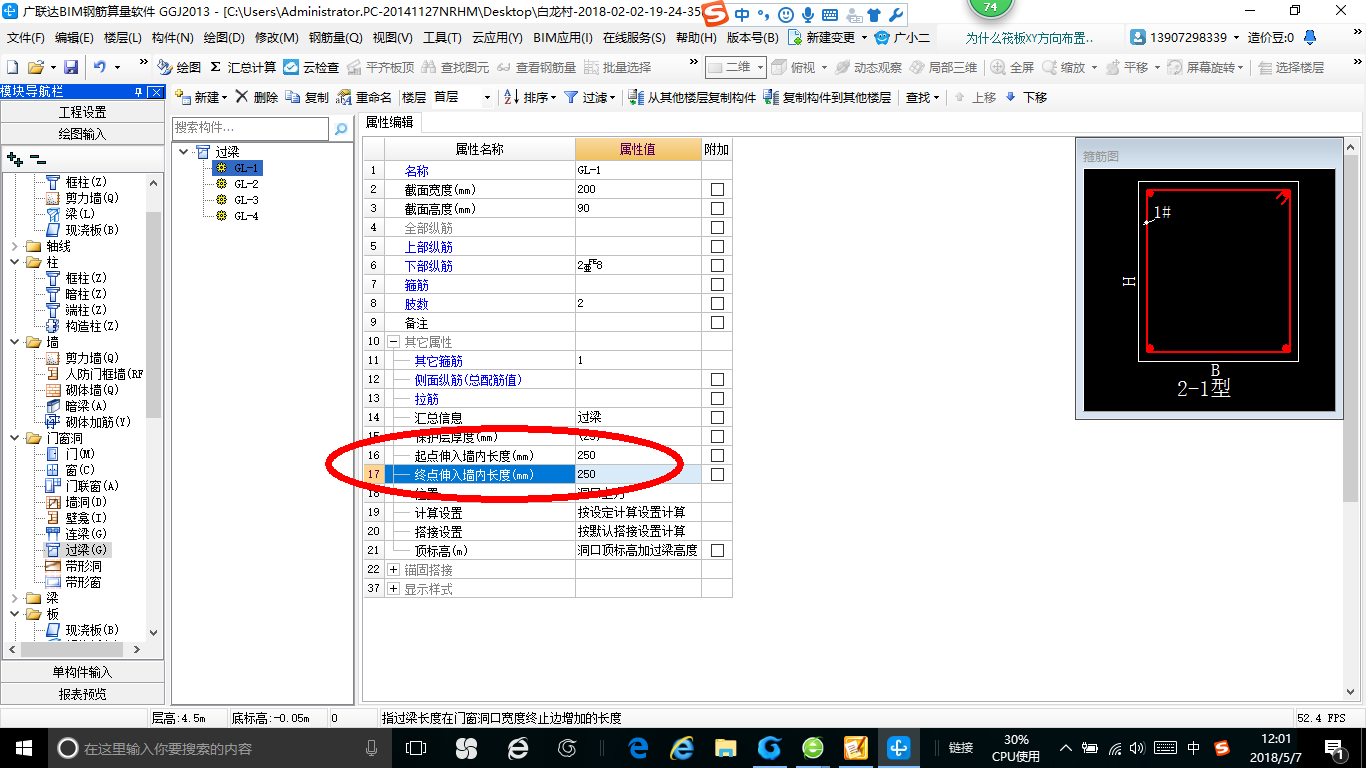
Task: Delete component with 删除 button
Action: point(257,97)
